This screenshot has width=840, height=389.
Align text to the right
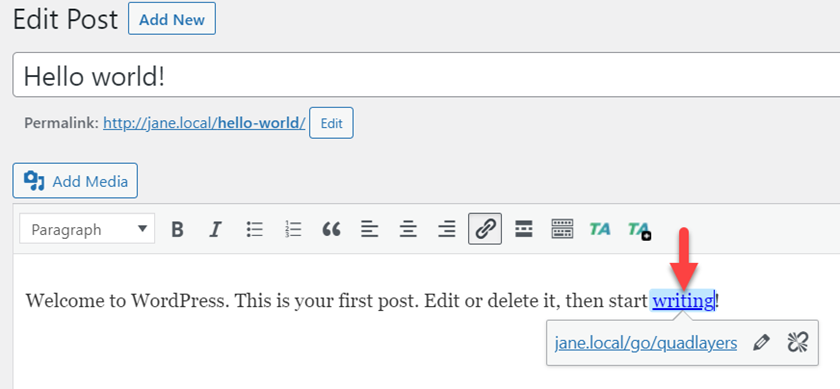coord(446,229)
